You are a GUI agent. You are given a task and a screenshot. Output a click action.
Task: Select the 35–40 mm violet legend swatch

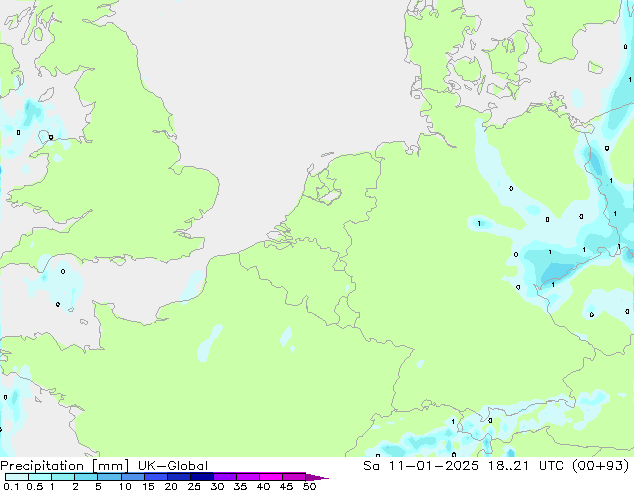[x=248, y=477]
